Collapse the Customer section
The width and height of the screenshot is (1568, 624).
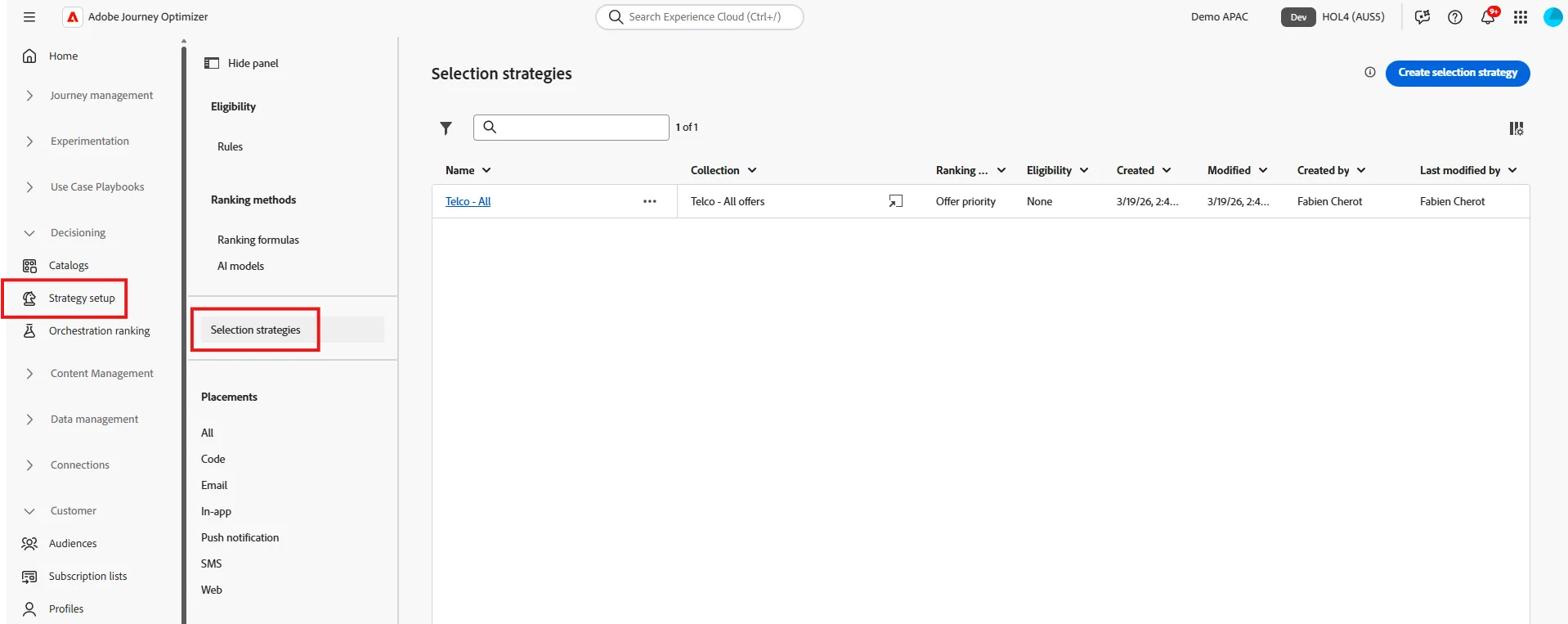tap(73, 511)
